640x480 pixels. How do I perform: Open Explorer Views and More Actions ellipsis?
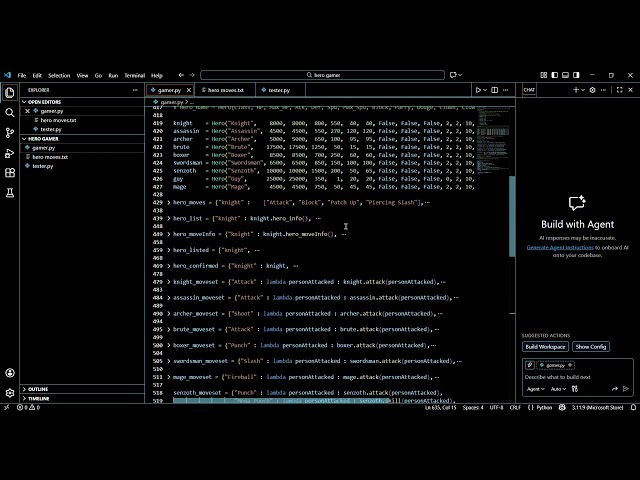[135, 90]
